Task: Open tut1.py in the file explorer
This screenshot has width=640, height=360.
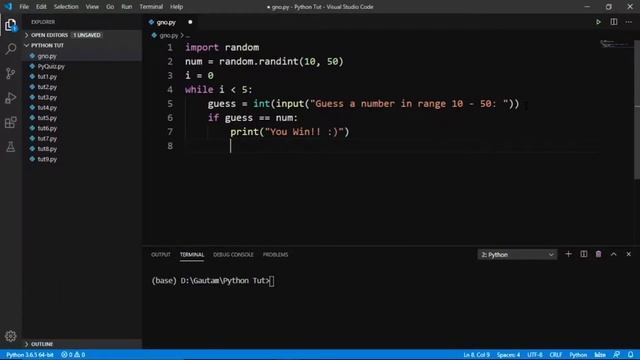Action: (x=82, y=76)
